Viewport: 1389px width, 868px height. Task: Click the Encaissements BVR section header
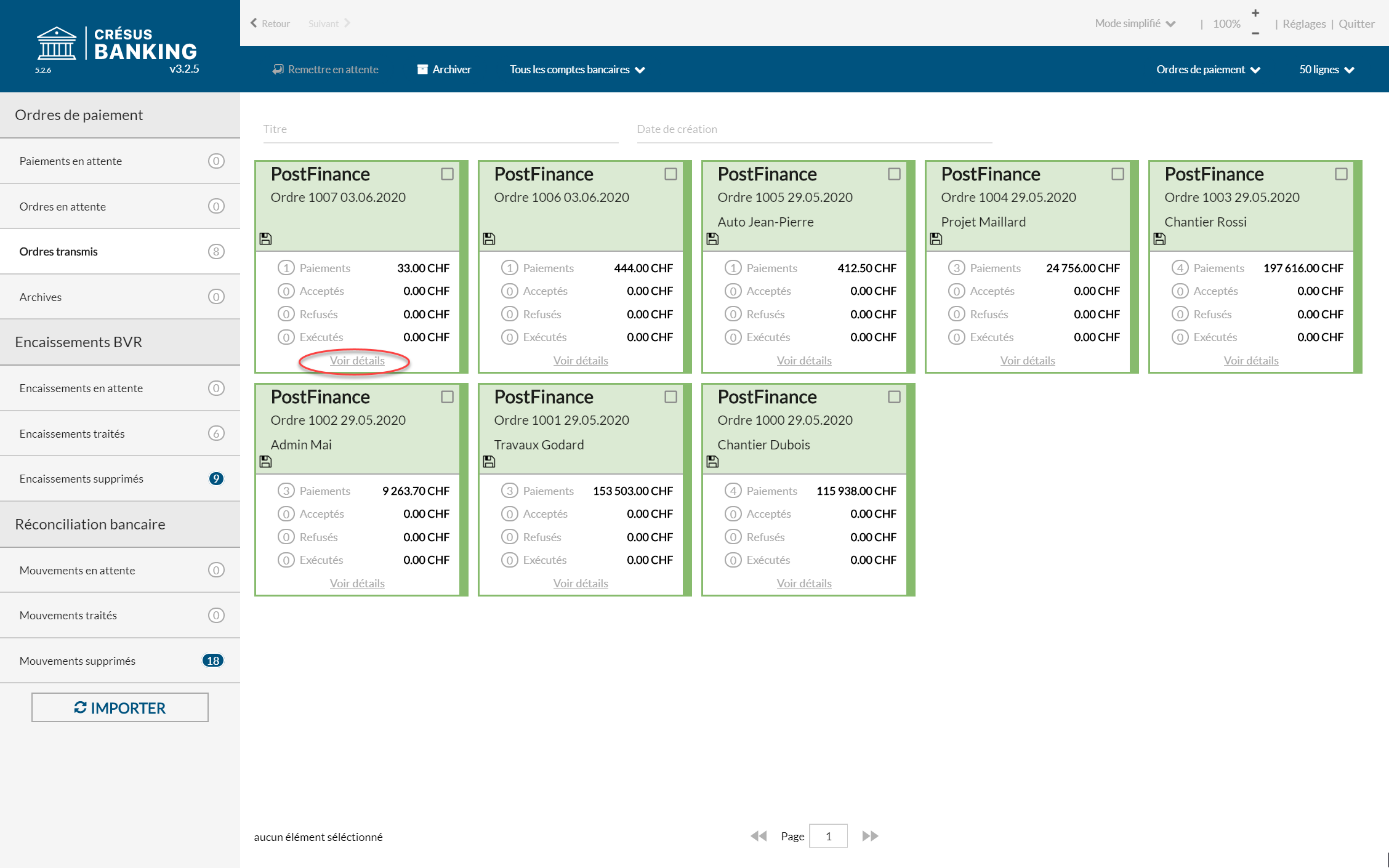[120, 342]
